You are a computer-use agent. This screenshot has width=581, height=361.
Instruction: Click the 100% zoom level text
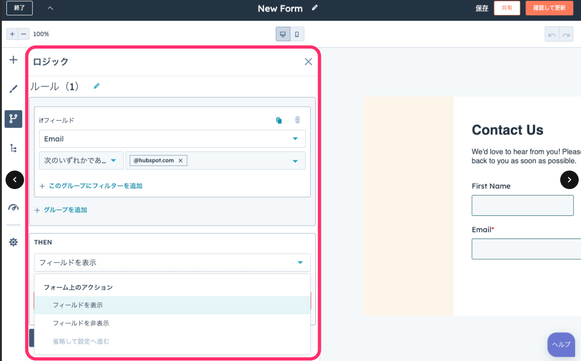(x=41, y=34)
